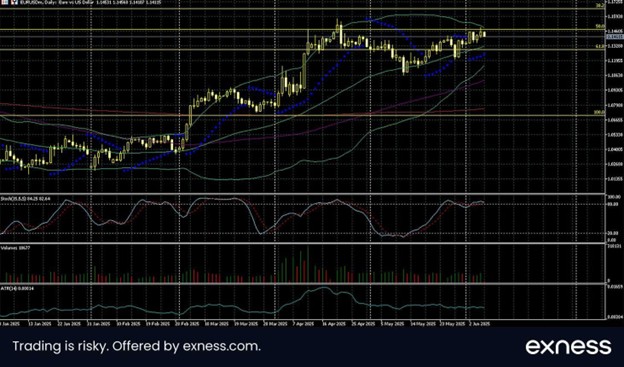Click the 1.09305 price label on the price axis
This screenshot has height=367, width=624.
(615, 90)
